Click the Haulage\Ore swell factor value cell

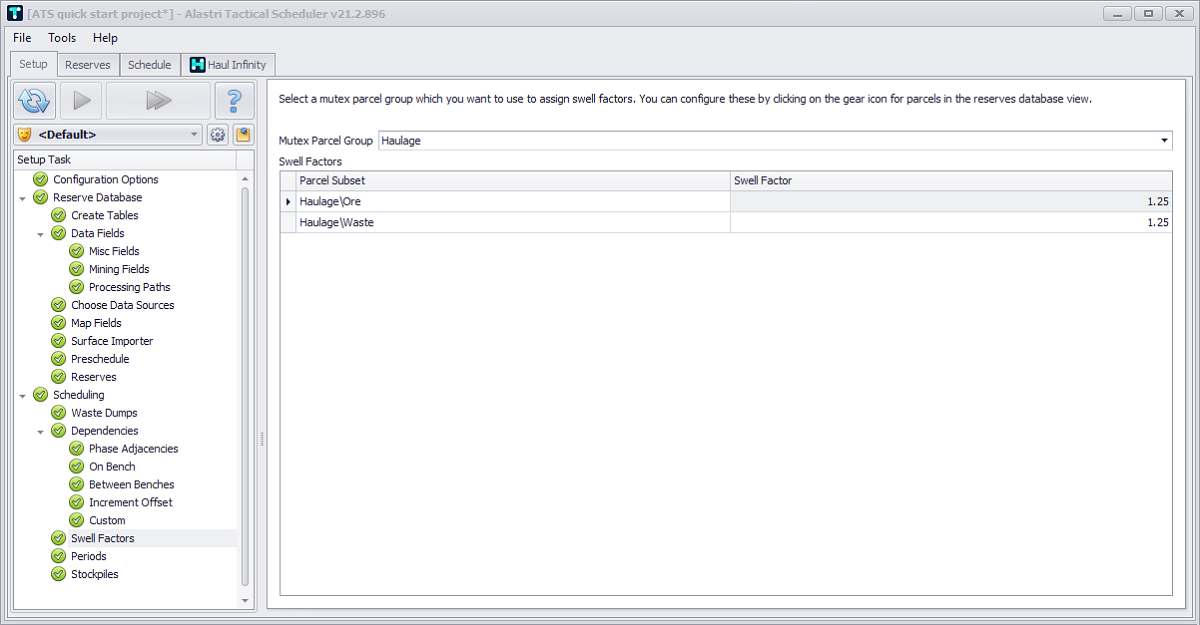(951, 202)
